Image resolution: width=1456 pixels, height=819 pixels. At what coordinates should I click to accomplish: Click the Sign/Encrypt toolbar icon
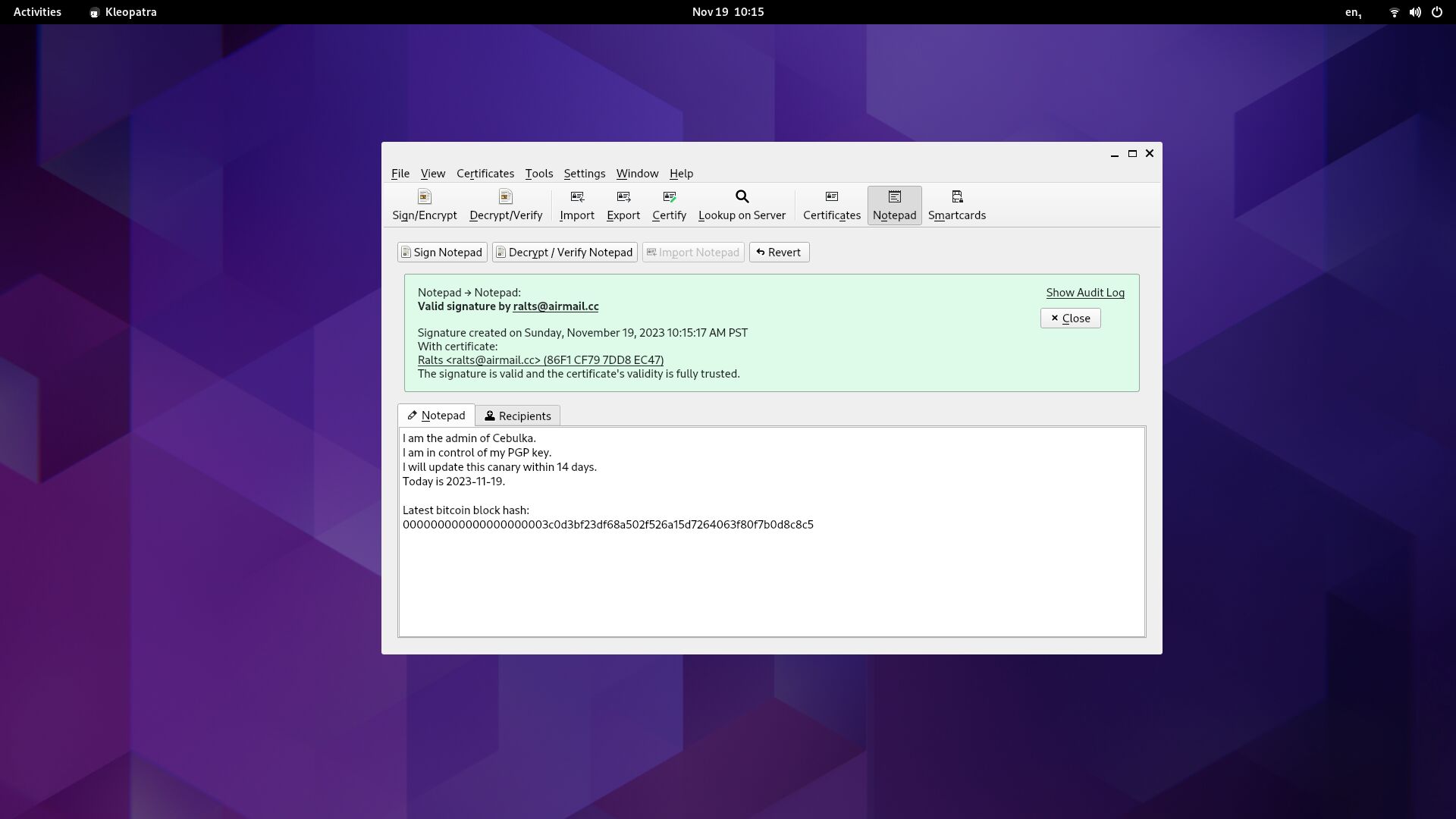424,204
